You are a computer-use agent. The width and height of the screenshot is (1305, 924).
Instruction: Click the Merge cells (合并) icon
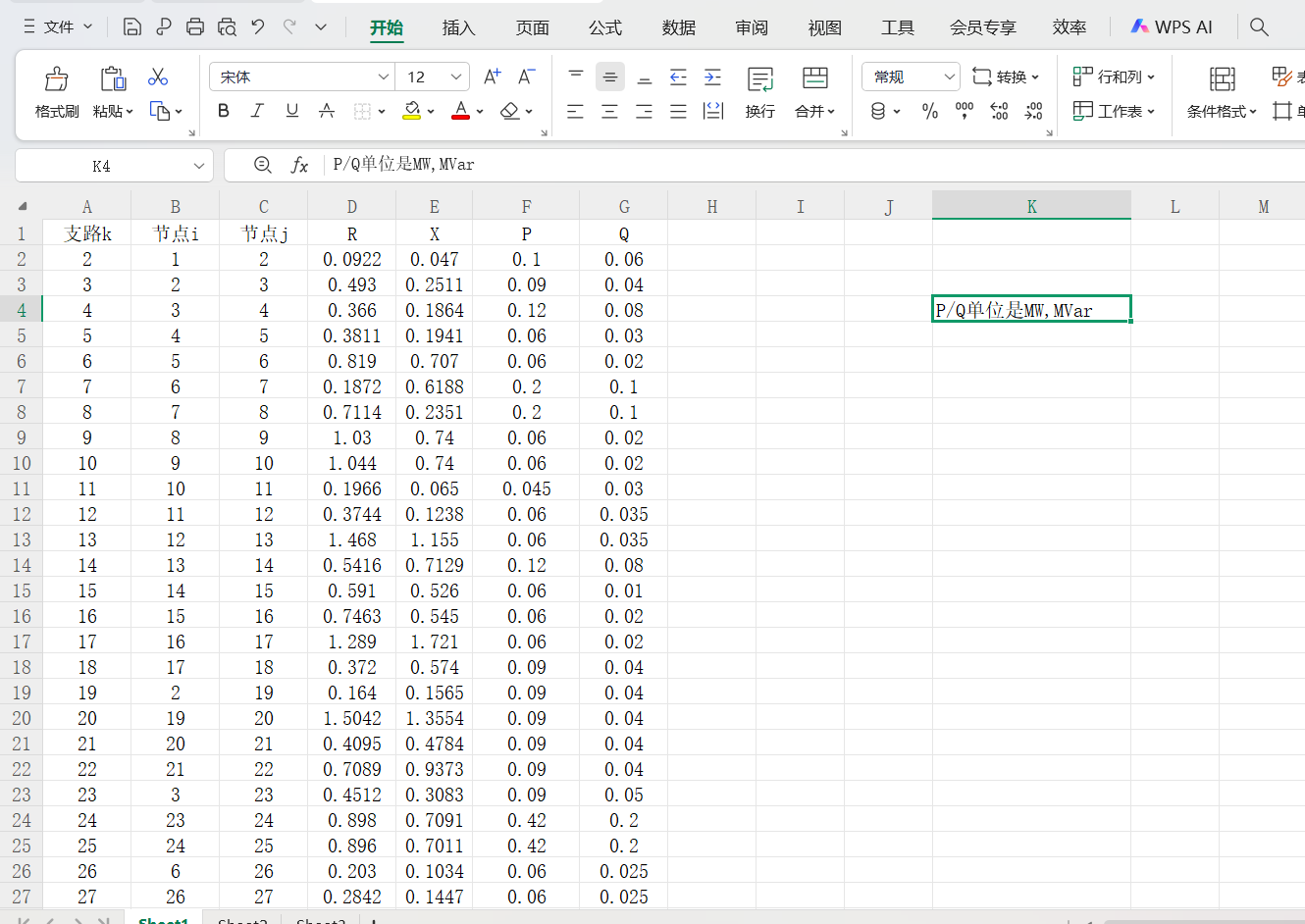coord(814,78)
